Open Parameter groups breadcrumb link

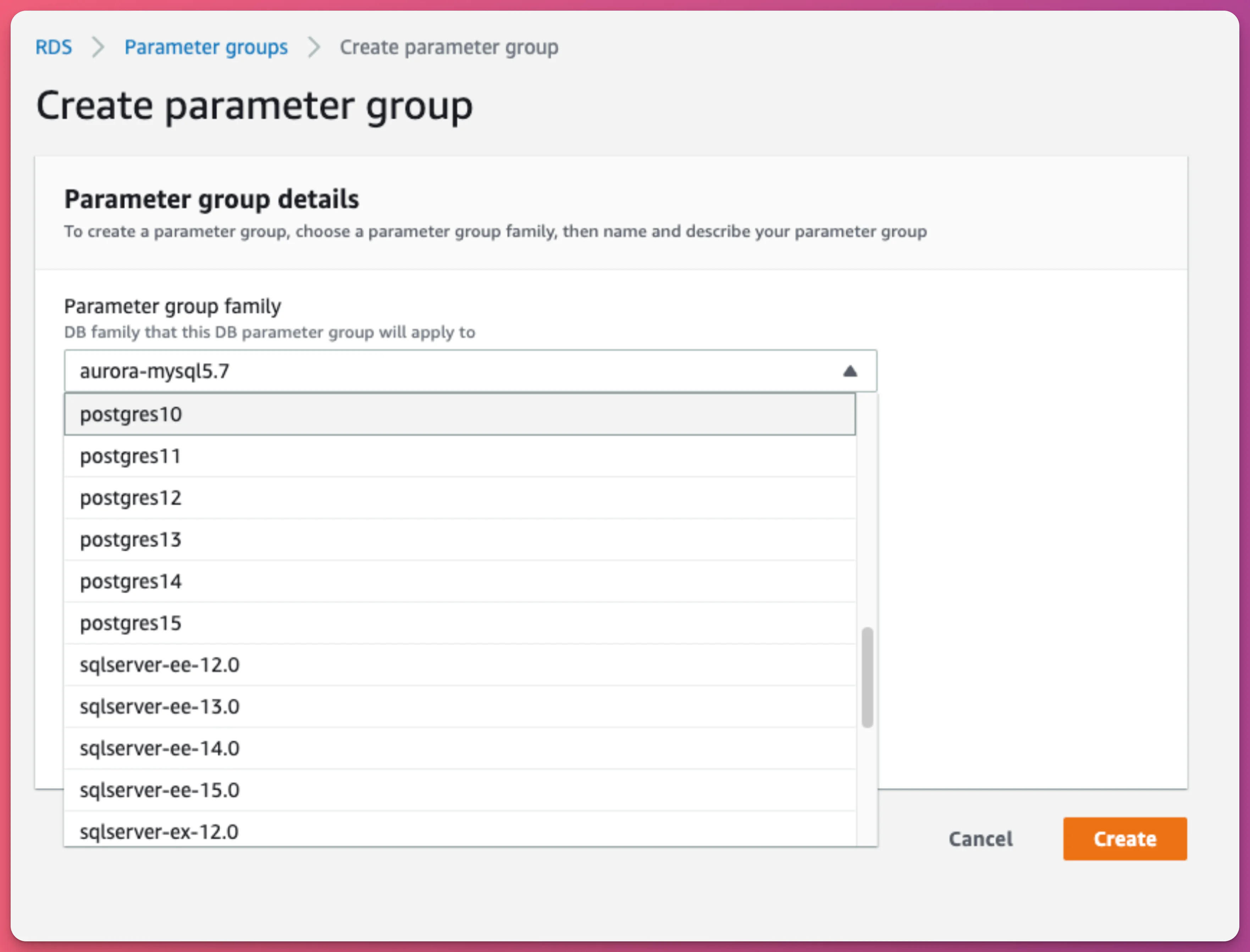206,47
